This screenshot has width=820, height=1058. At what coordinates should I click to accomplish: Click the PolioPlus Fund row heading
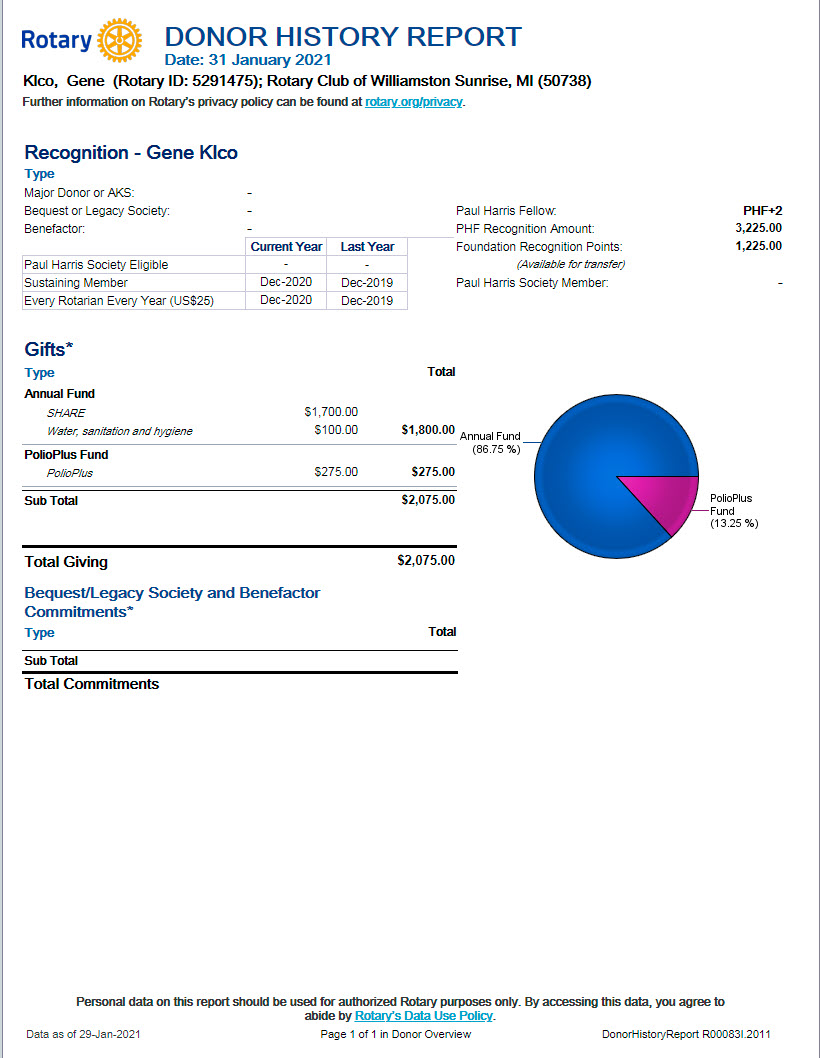(x=66, y=455)
